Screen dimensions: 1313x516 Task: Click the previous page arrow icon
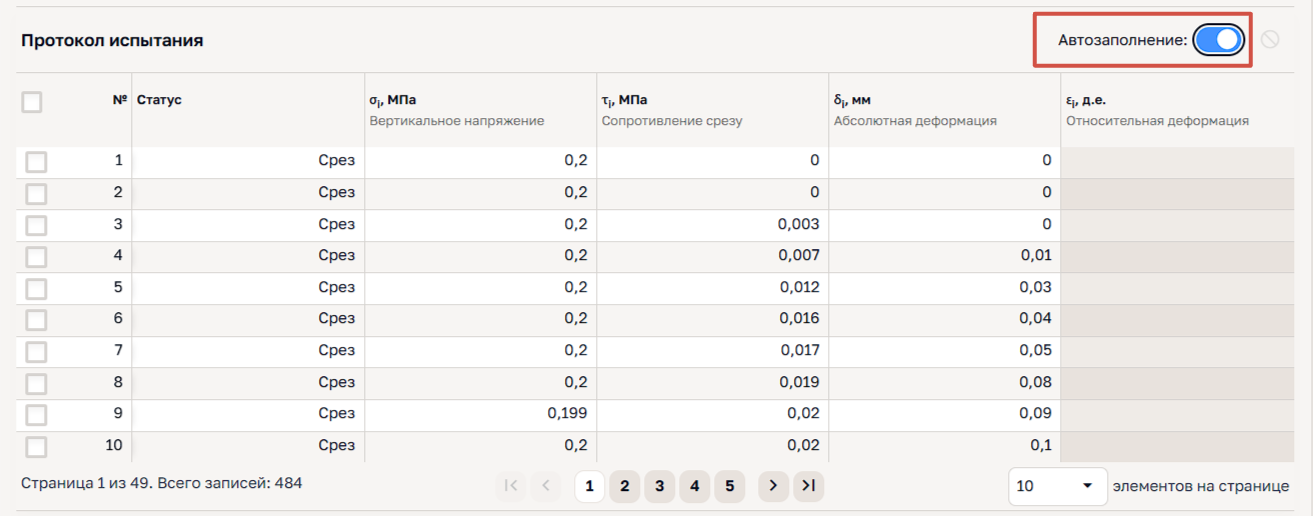click(546, 486)
